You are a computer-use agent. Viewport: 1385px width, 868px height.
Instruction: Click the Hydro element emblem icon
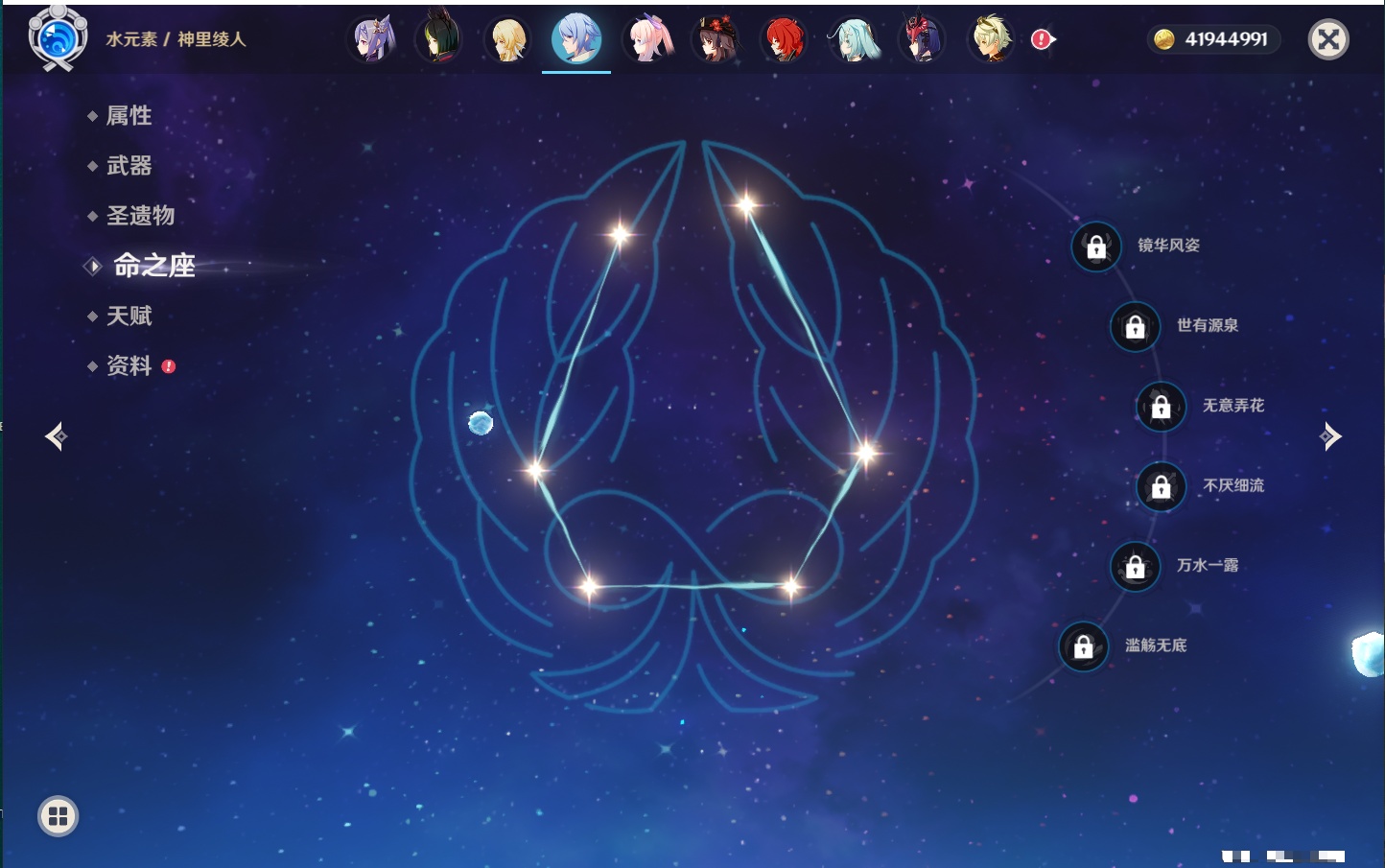pyautogui.click(x=58, y=38)
